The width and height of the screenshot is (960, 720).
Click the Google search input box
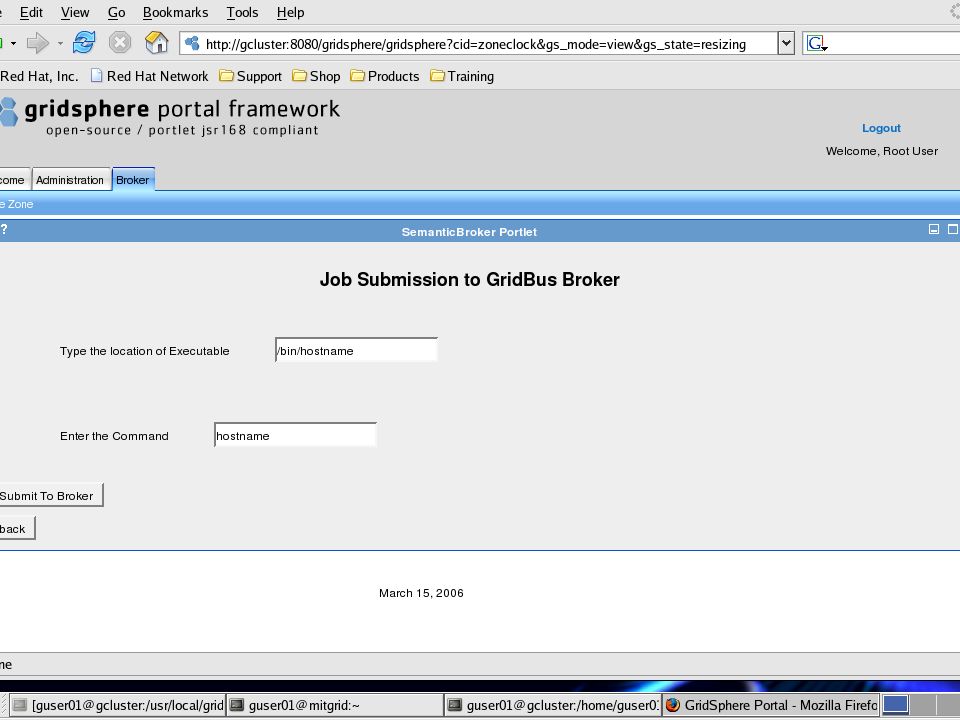(894, 43)
